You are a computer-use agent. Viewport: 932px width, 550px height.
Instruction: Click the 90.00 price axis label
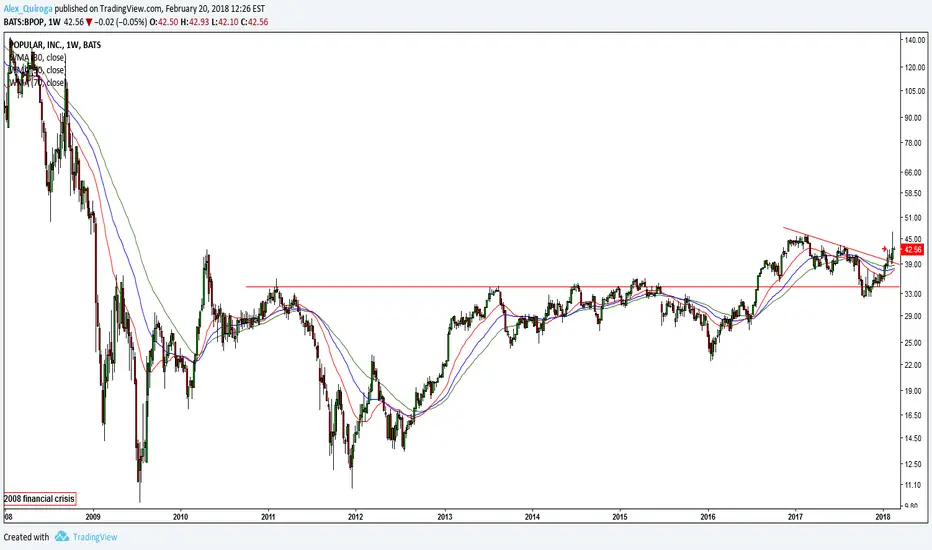(x=914, y=117)
